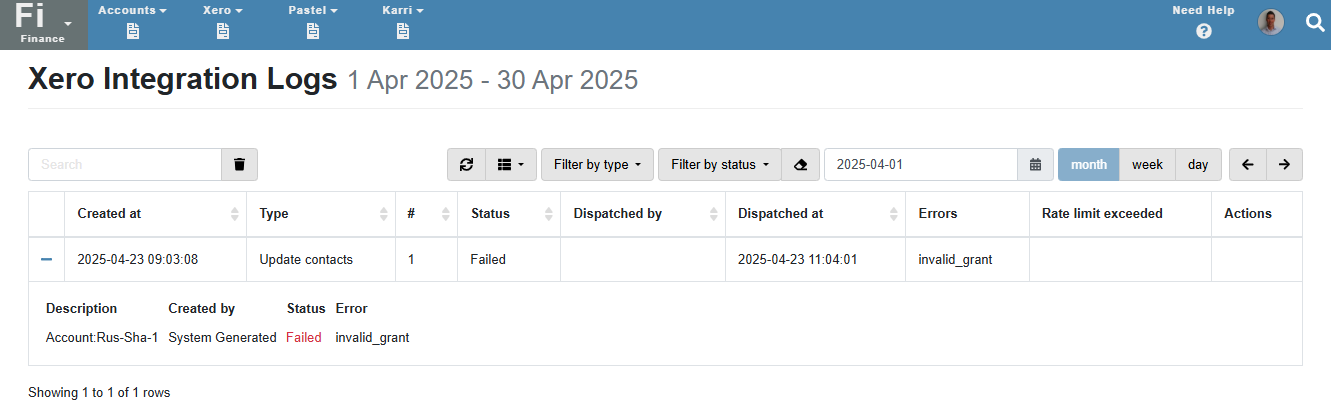Click the refresh logs icon
Screen dimensions: 1331x409
466,165
